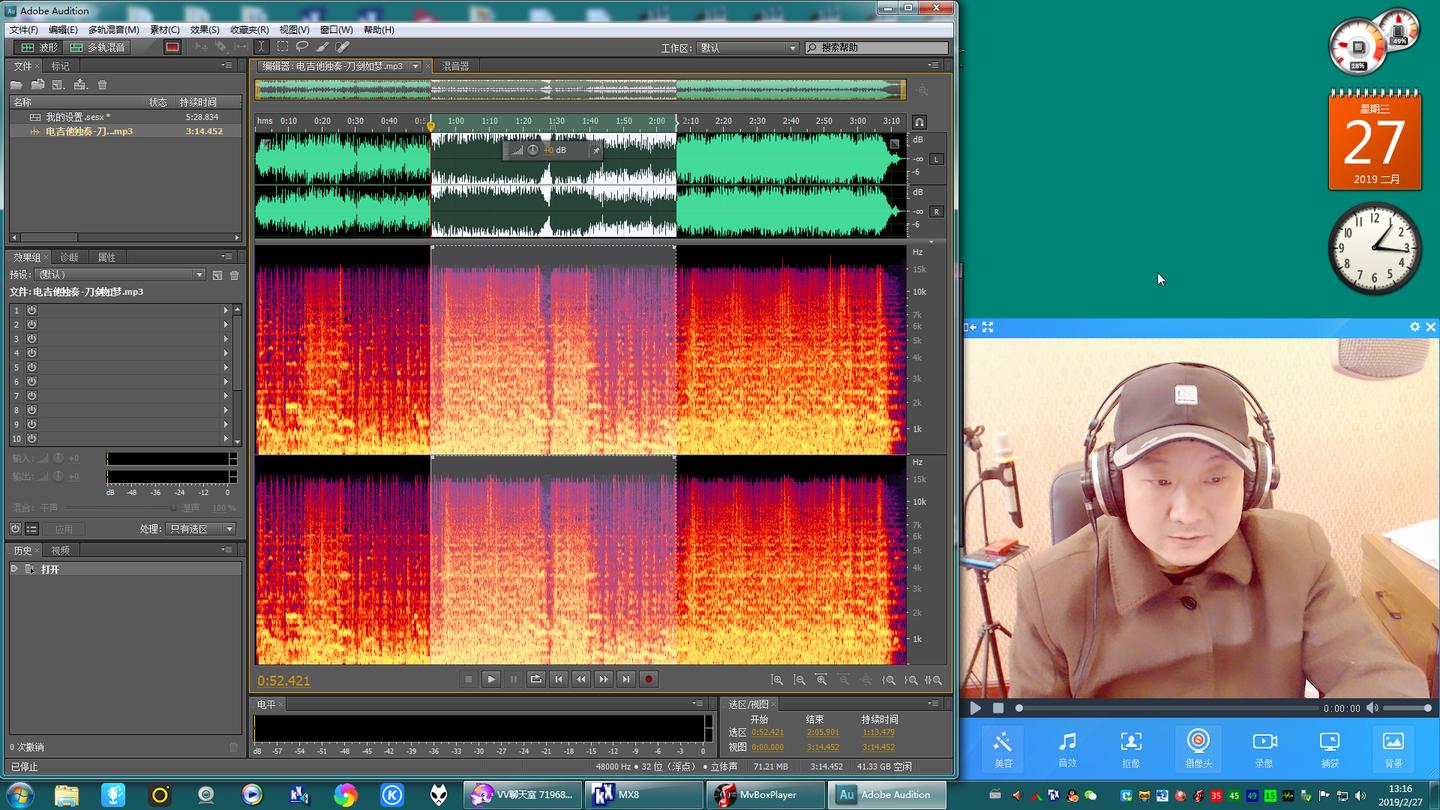This screenshot has width=1440, height=810.
Task: Toggle power for effect slot 5
Action: coord(32,367)
